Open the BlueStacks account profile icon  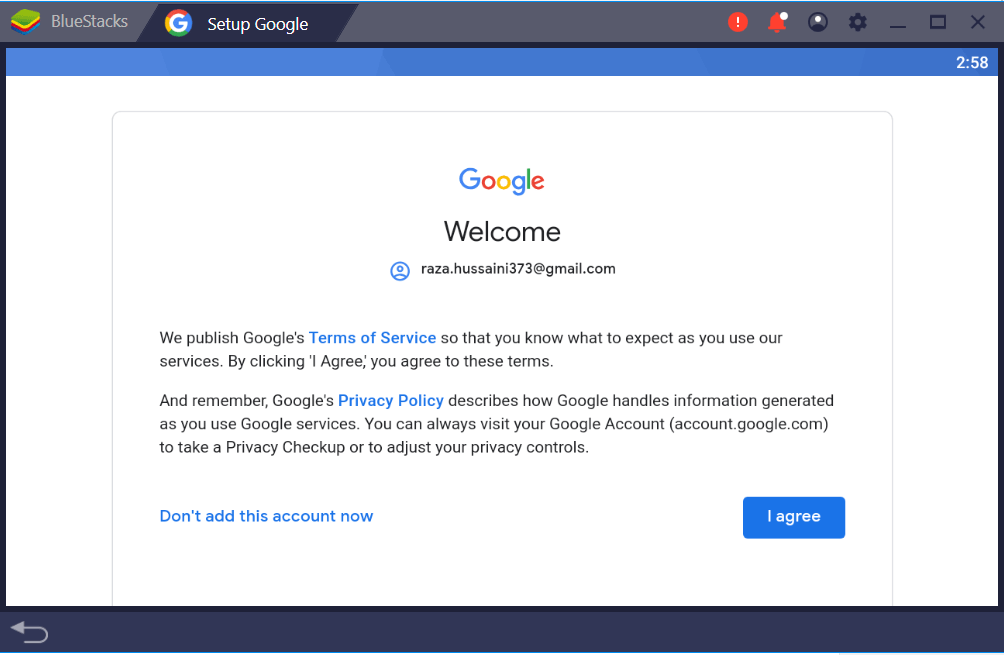click(x=818, y=22)
